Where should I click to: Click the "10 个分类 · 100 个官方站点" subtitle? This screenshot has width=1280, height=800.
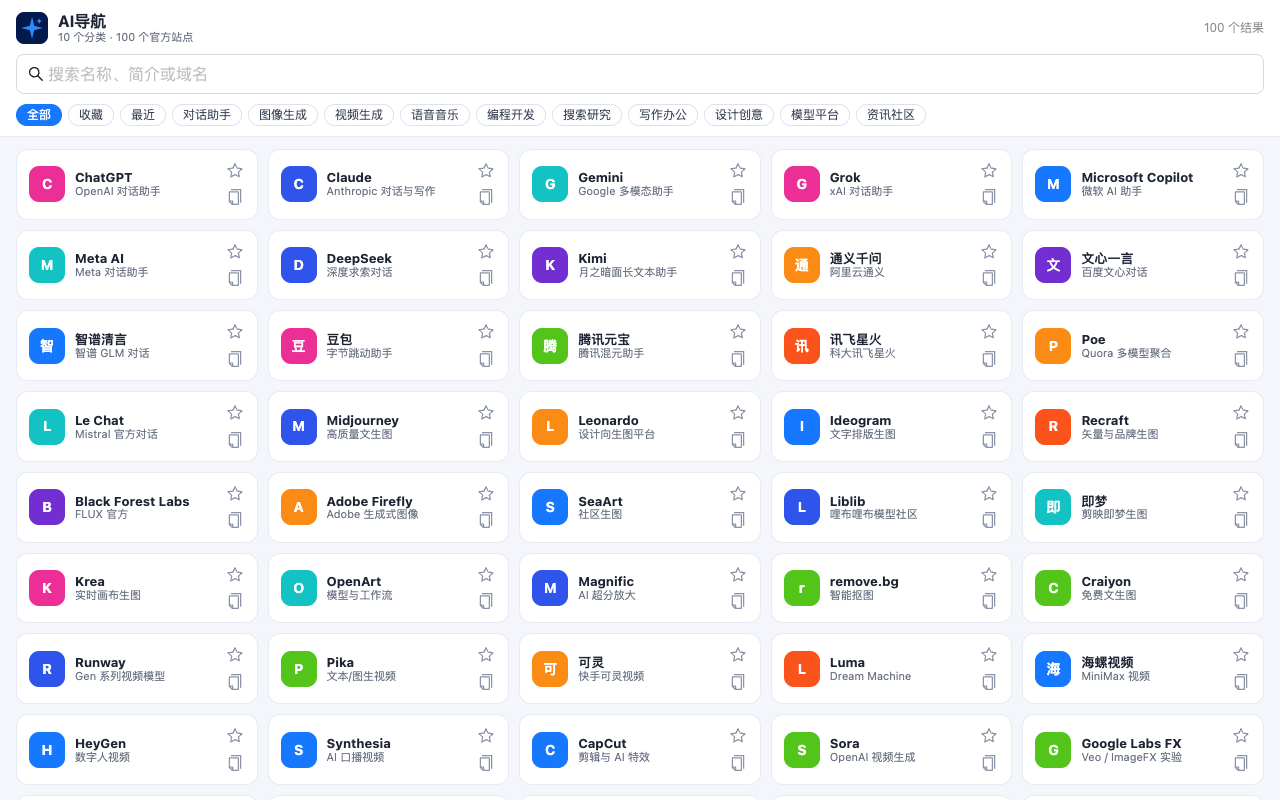(x=125, y=38)
